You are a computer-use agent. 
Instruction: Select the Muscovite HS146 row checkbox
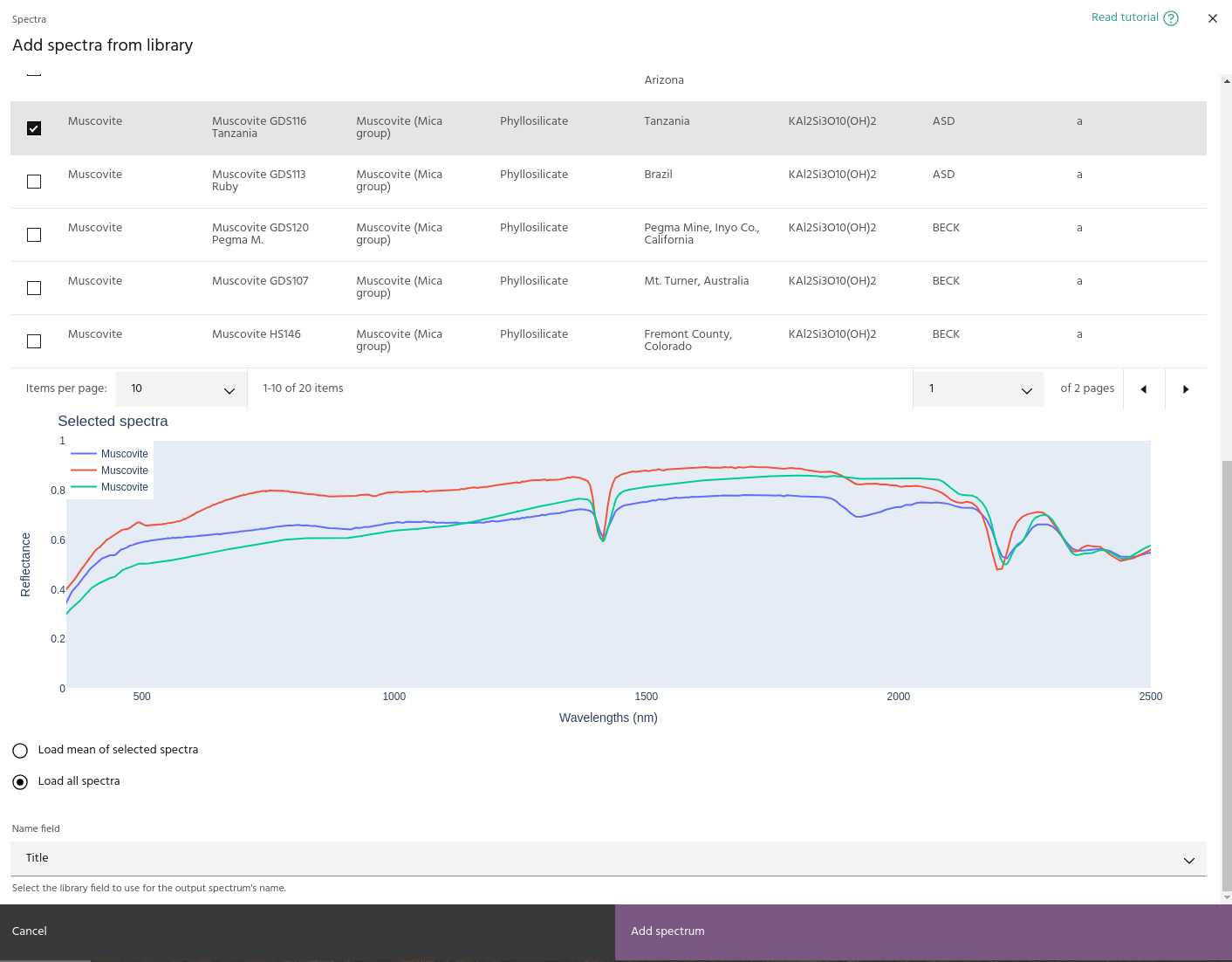(34, 341)
